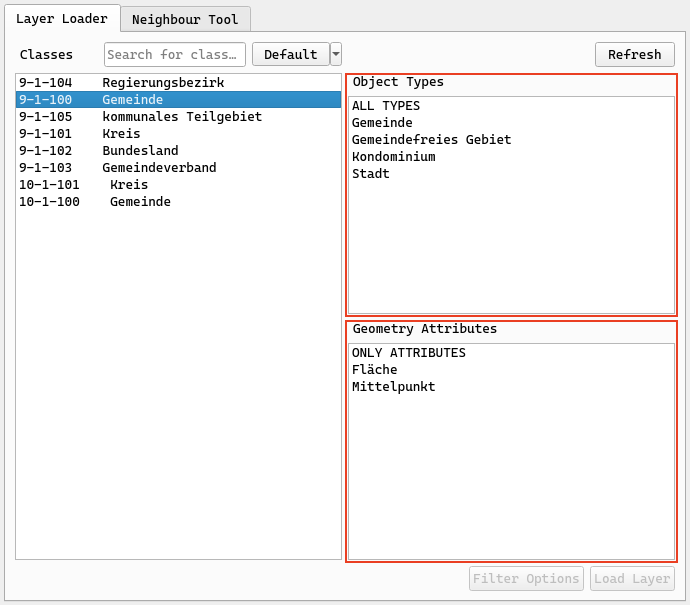Open the dropdown arrow next to Default

click(336, 55)
